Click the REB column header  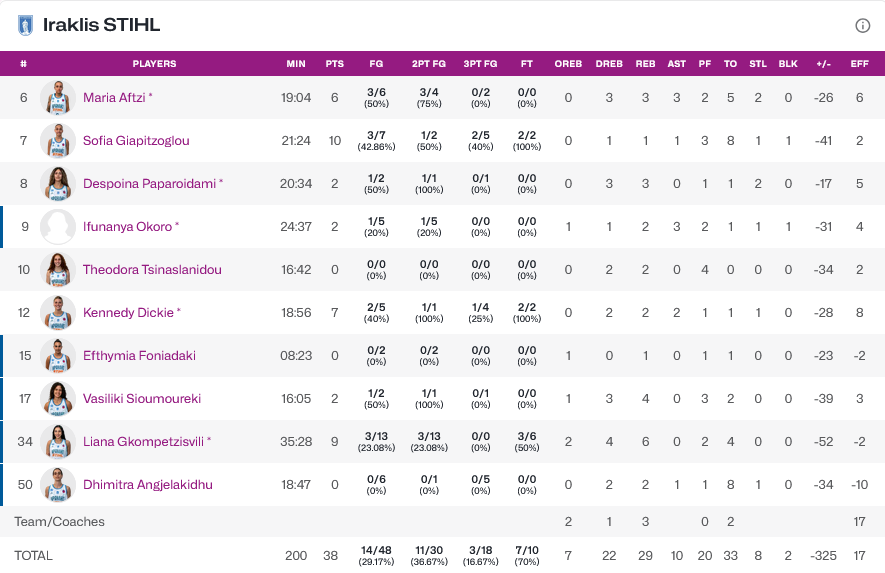pos(645,64)
